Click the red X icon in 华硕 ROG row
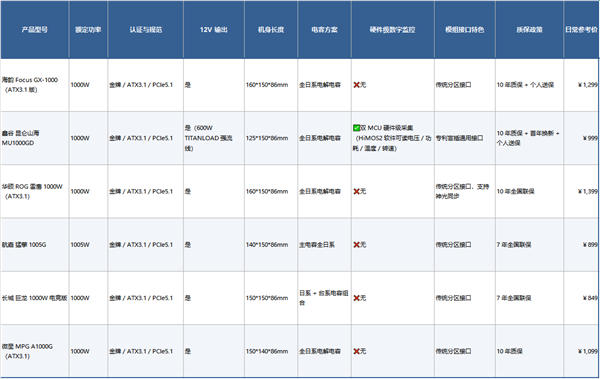The height and width of the screenshot is (379, 600). (x=356, y=191)
